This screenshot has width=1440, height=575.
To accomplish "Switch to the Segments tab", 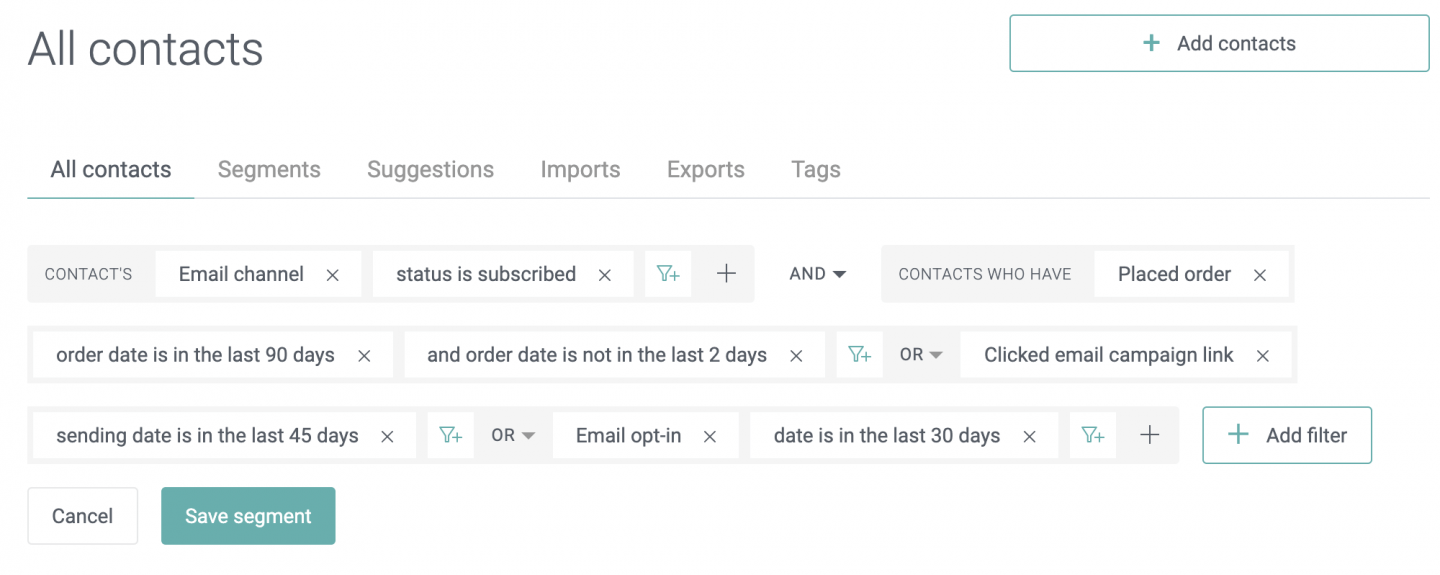I will (x=269, y=170).
